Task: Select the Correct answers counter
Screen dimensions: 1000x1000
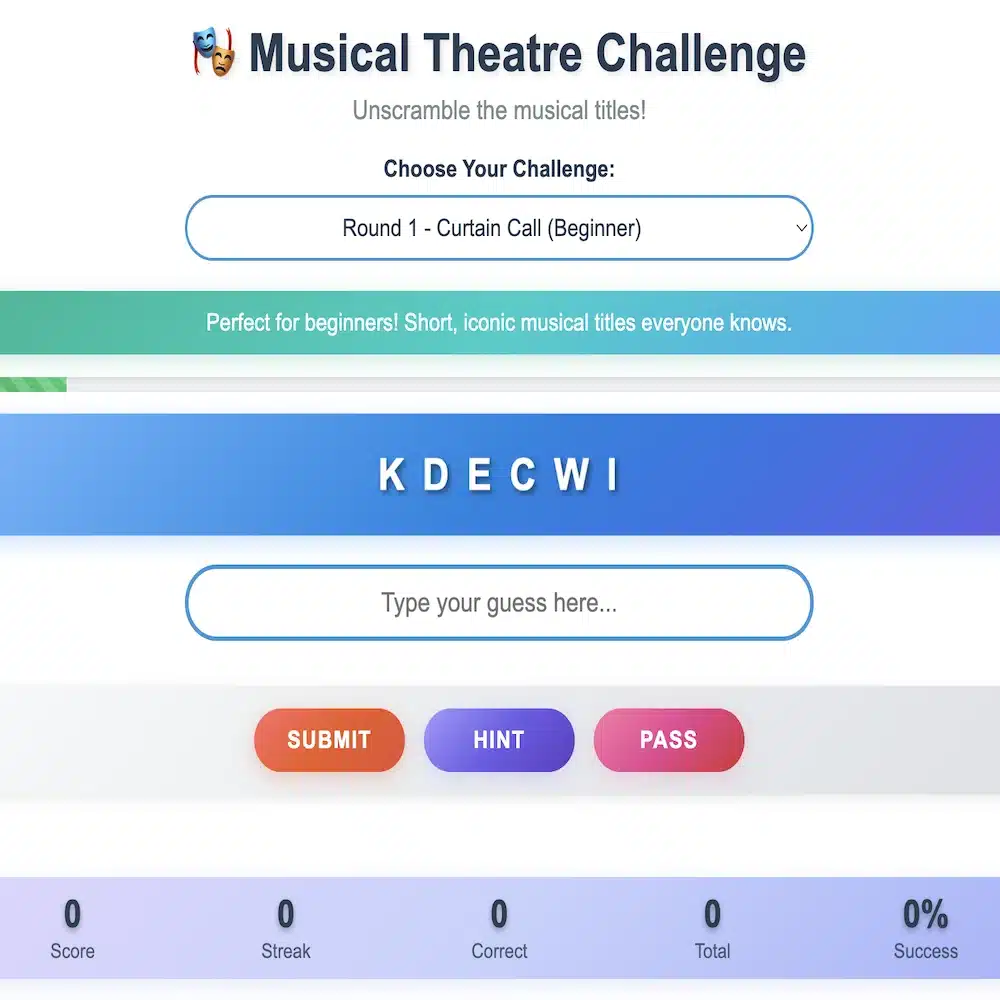Action: click(499, 928)
